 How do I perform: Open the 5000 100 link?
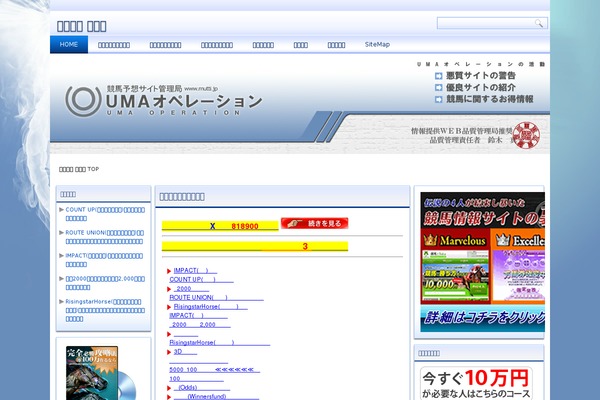[x=215, y=370]
